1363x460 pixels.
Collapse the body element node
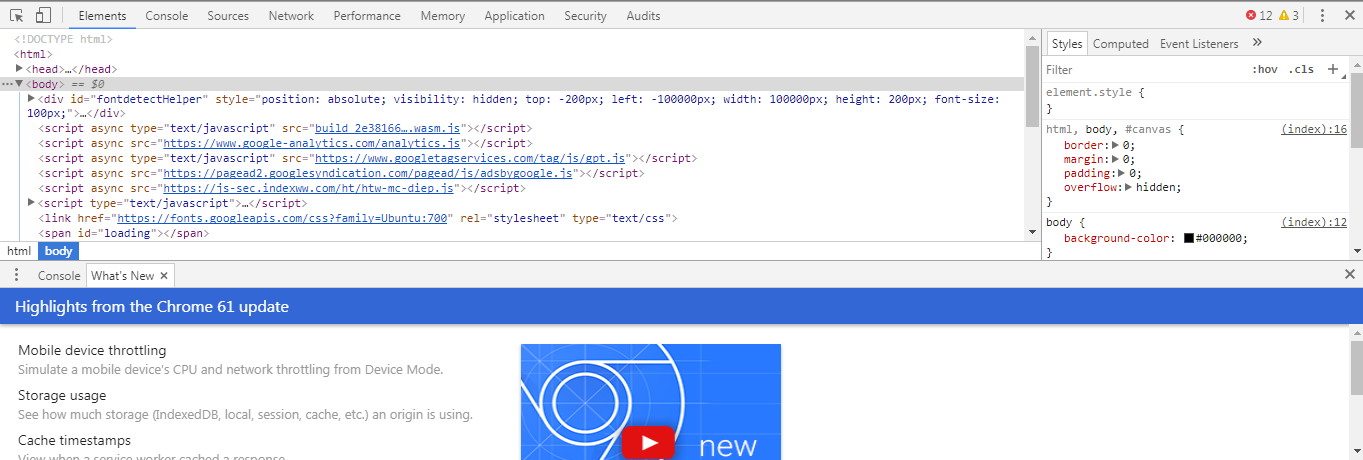click(20, 84)
